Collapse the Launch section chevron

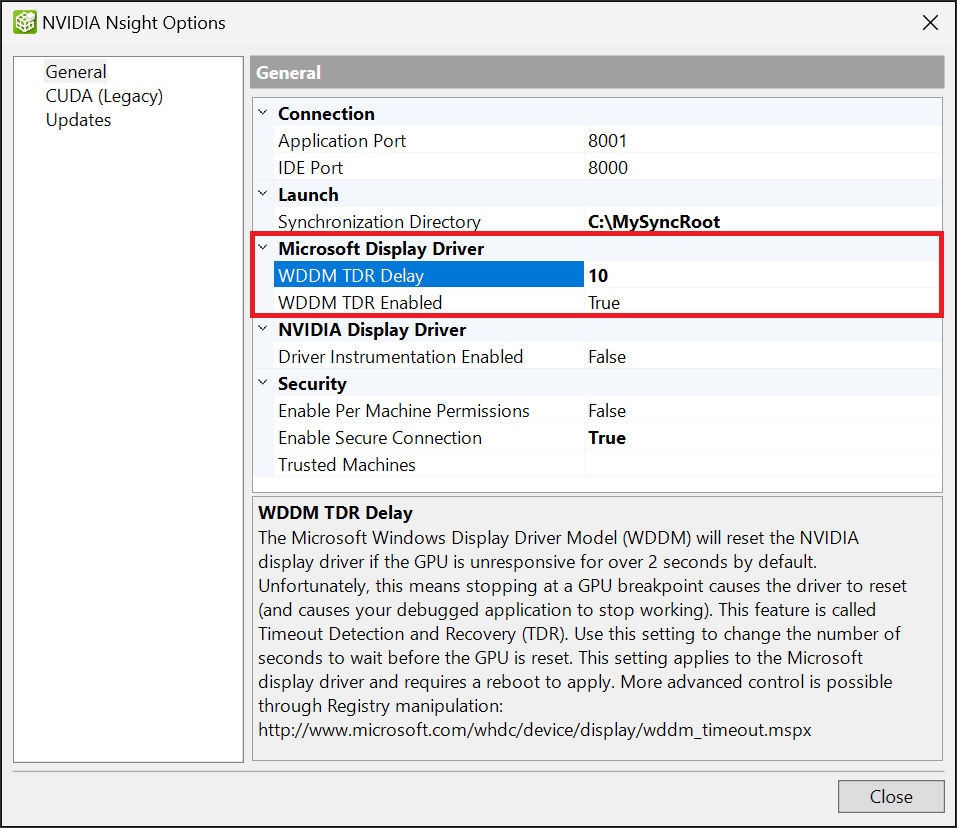tap(263, 194)
